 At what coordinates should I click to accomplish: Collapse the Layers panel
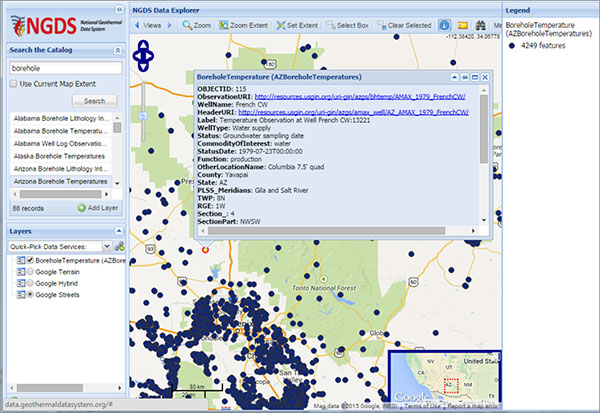pos(119,231)
